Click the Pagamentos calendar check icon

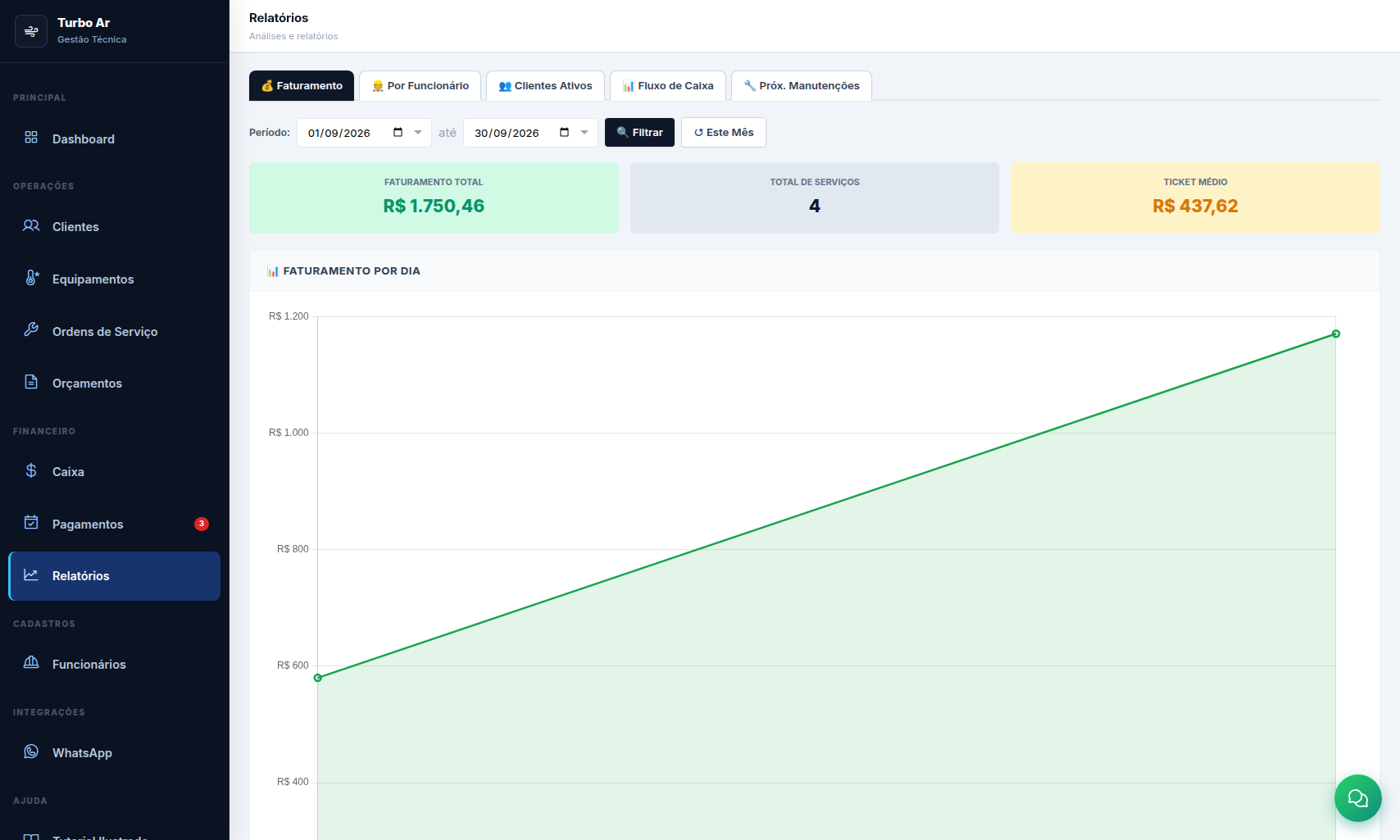[x=31, y=523]
